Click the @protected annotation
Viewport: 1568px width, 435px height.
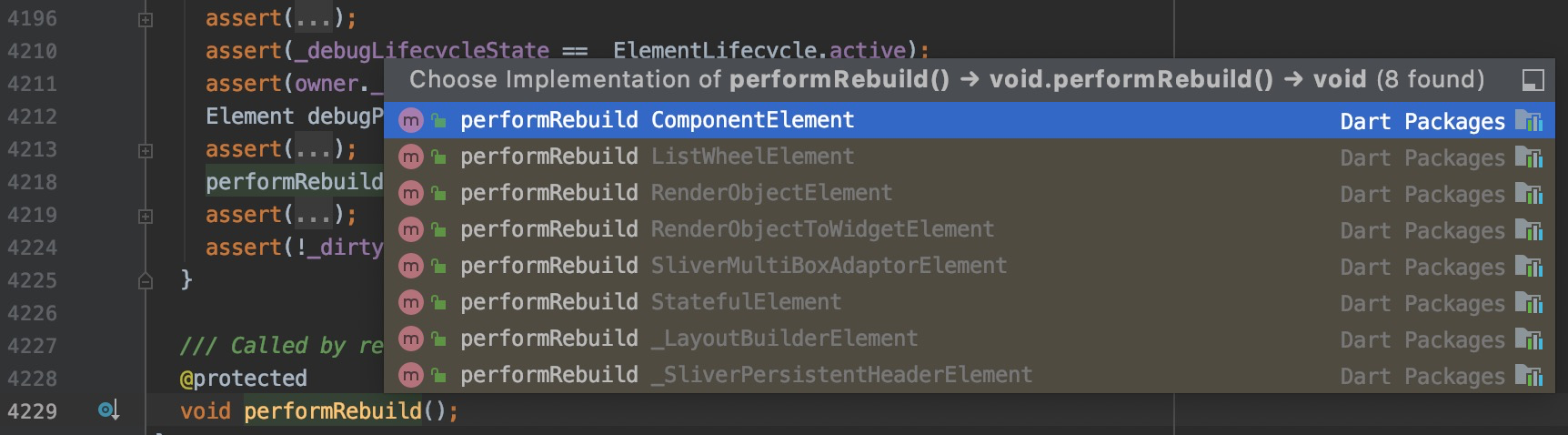[x=244, y=378]
